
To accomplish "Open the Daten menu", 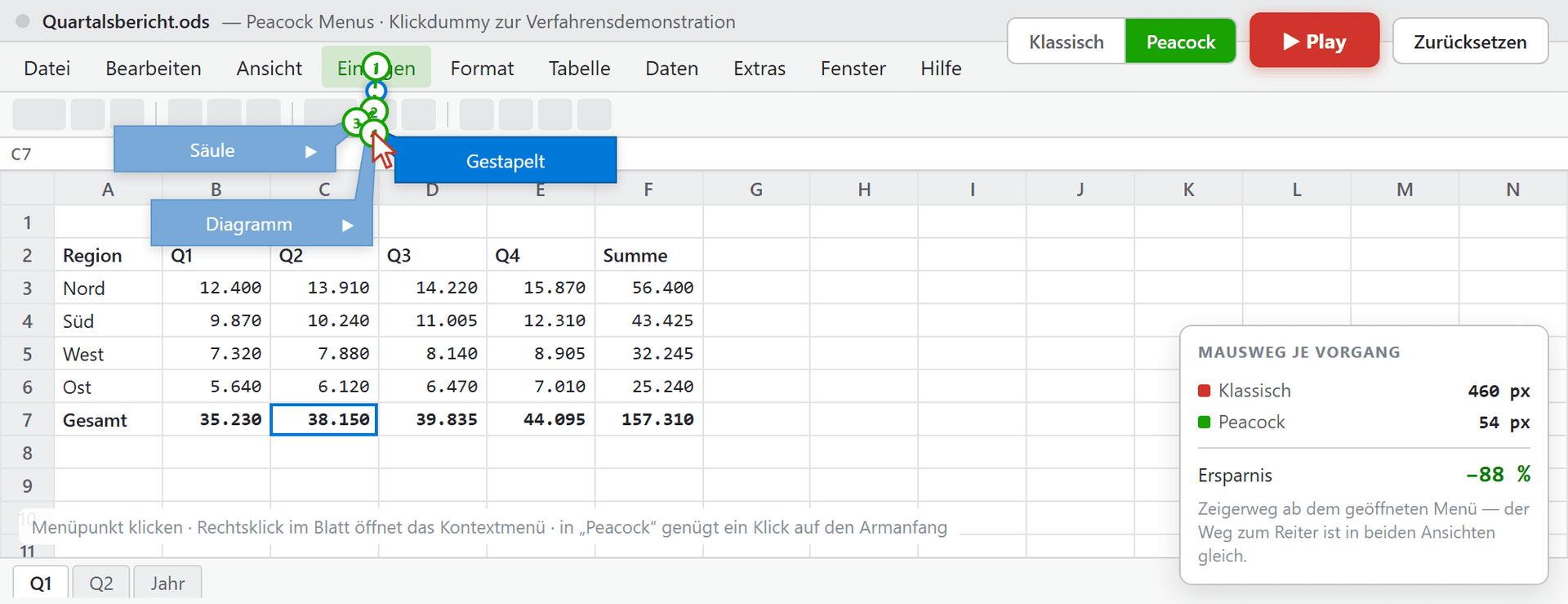I will click(x=671, y=69).
